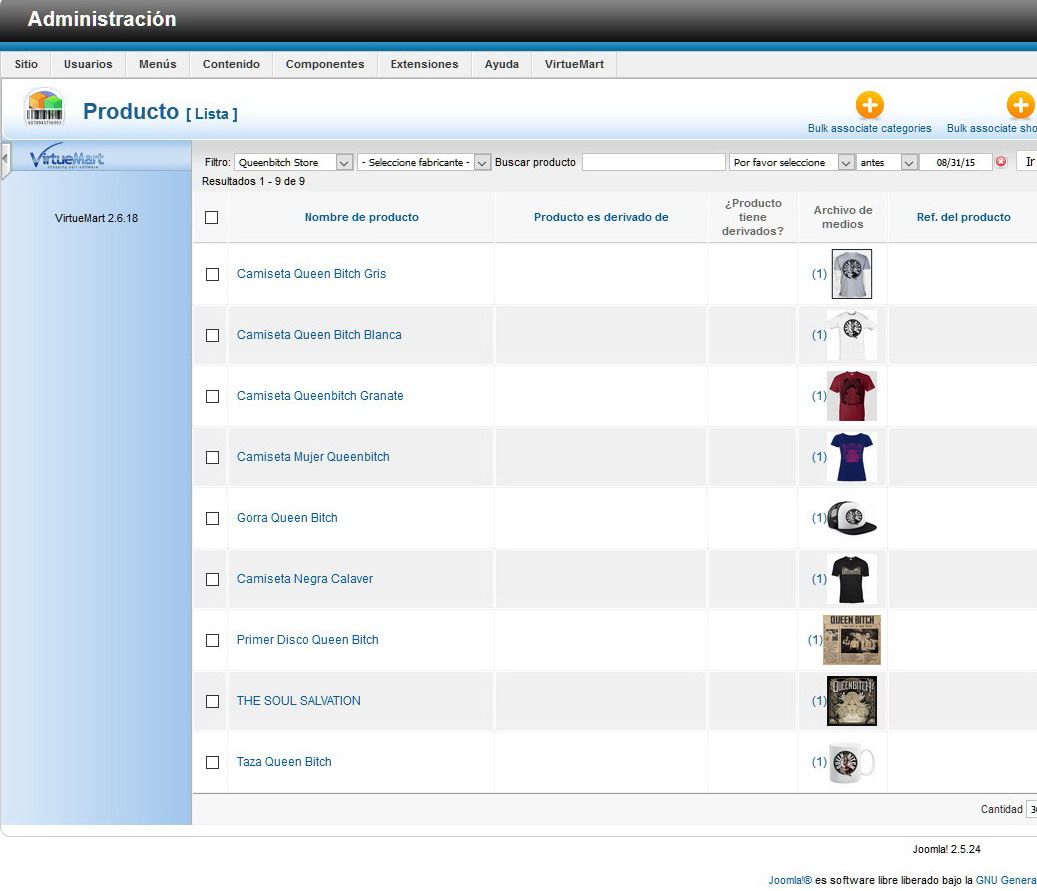
Task: Click the 08/31/15 date field
Action: [955, 162]
